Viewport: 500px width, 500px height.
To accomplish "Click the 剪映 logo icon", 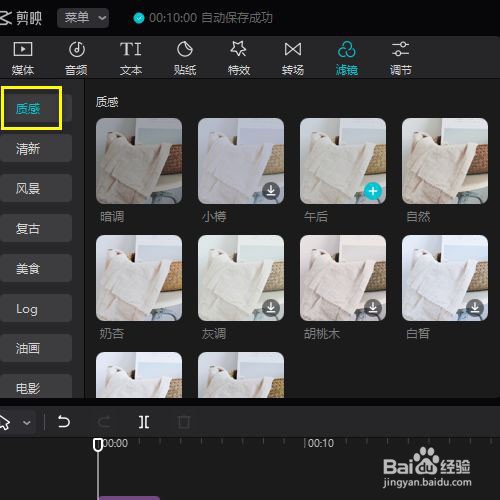I will tap(6, 17).
